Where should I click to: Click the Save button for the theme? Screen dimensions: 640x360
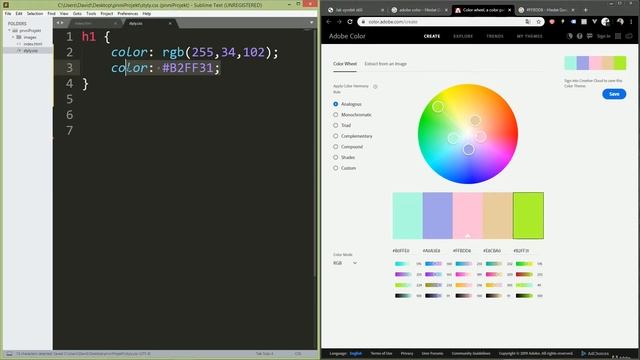[614, 94]
